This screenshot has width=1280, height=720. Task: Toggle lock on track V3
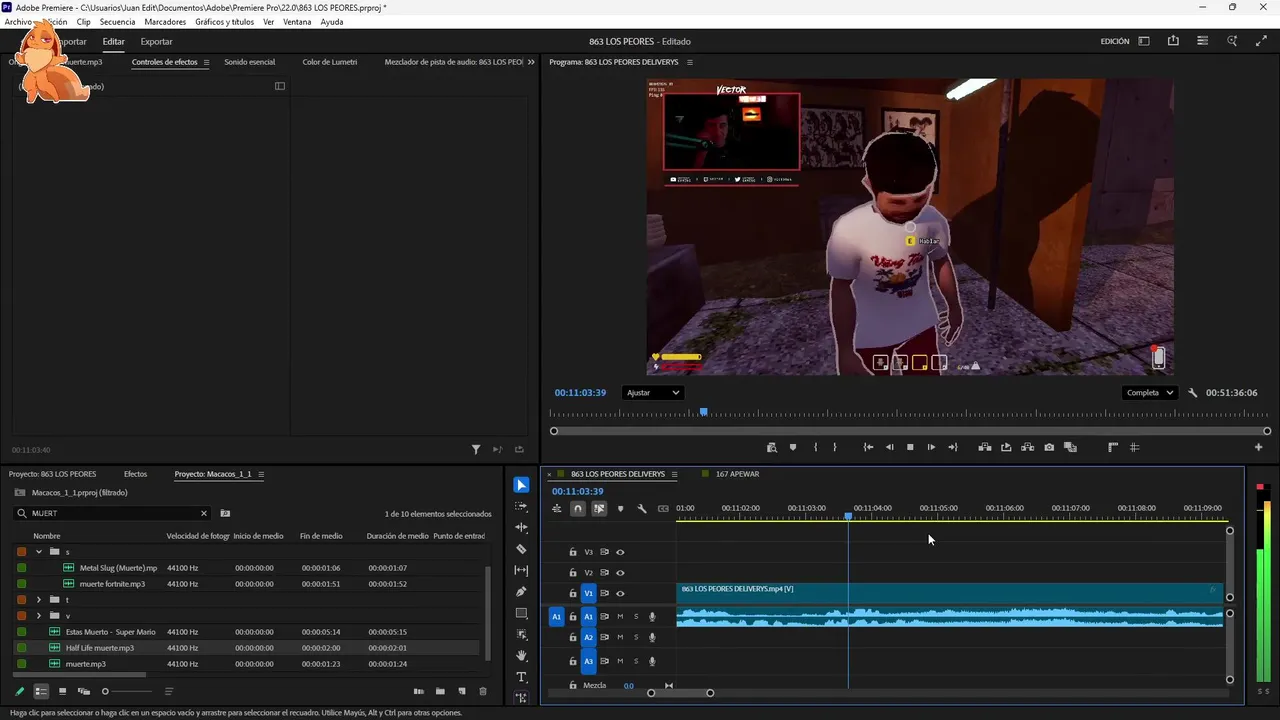point(573,552)
